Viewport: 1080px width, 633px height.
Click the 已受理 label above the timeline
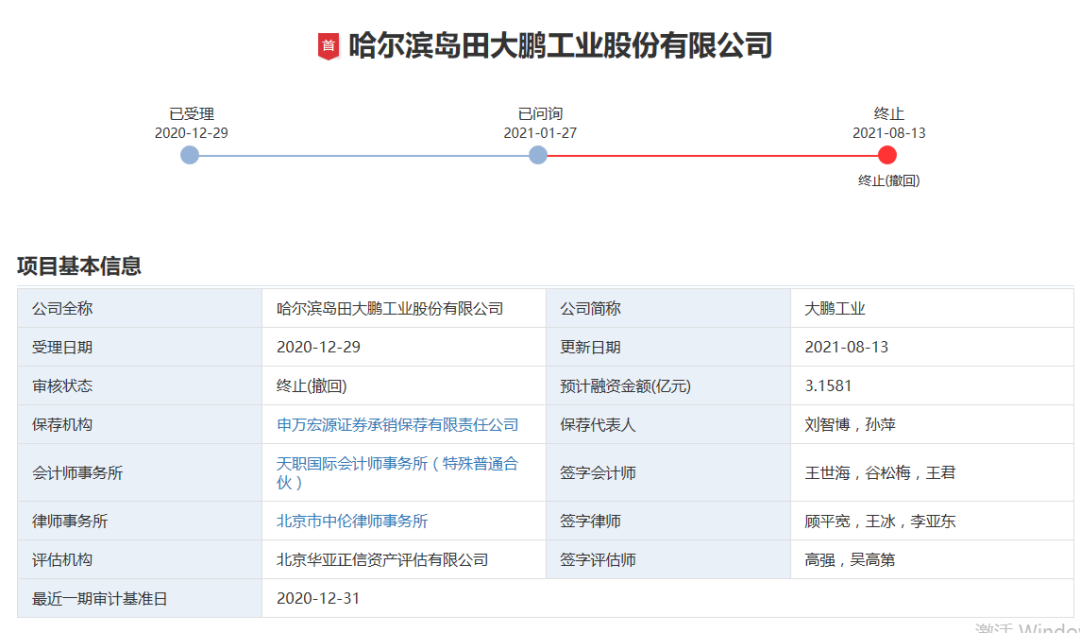click(x=191, y=114)
